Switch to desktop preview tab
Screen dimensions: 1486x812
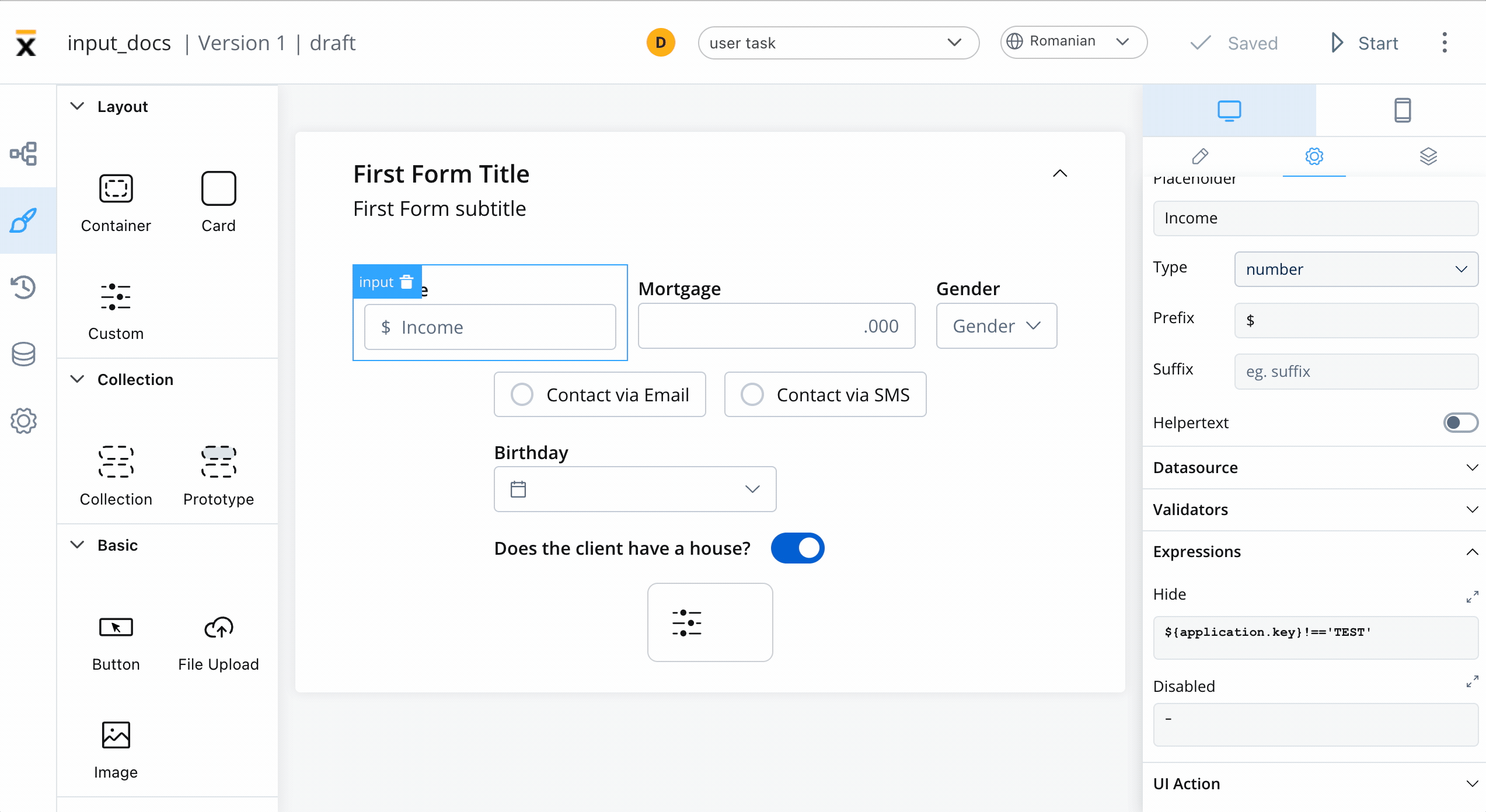coord(1229,110)
